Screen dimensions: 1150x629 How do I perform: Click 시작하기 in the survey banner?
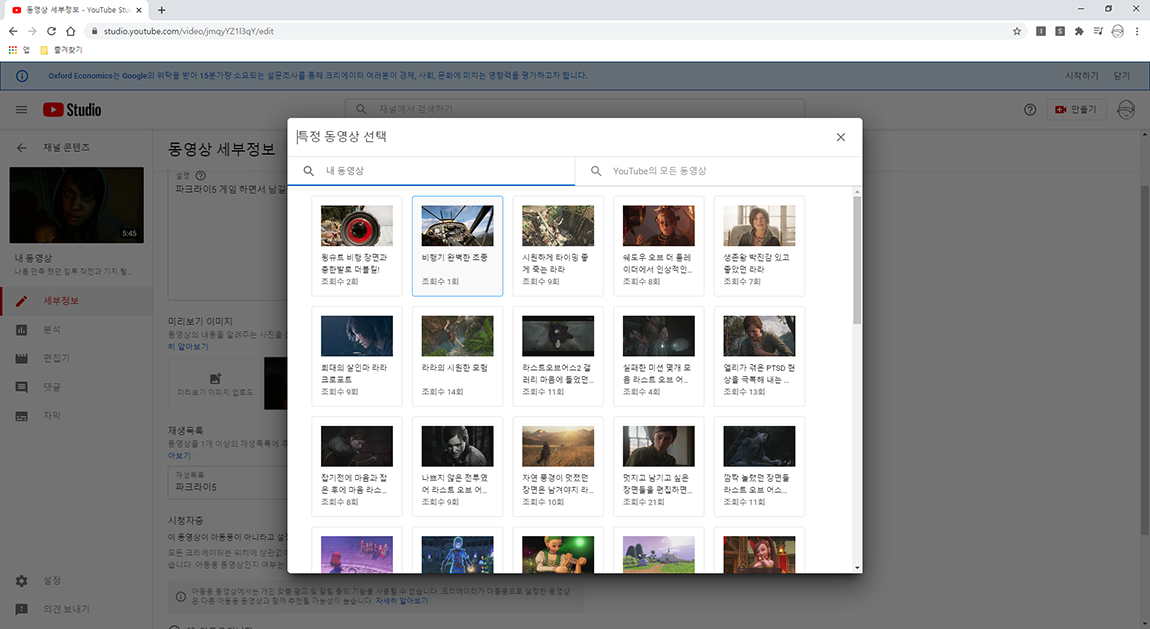[1082, 76]
